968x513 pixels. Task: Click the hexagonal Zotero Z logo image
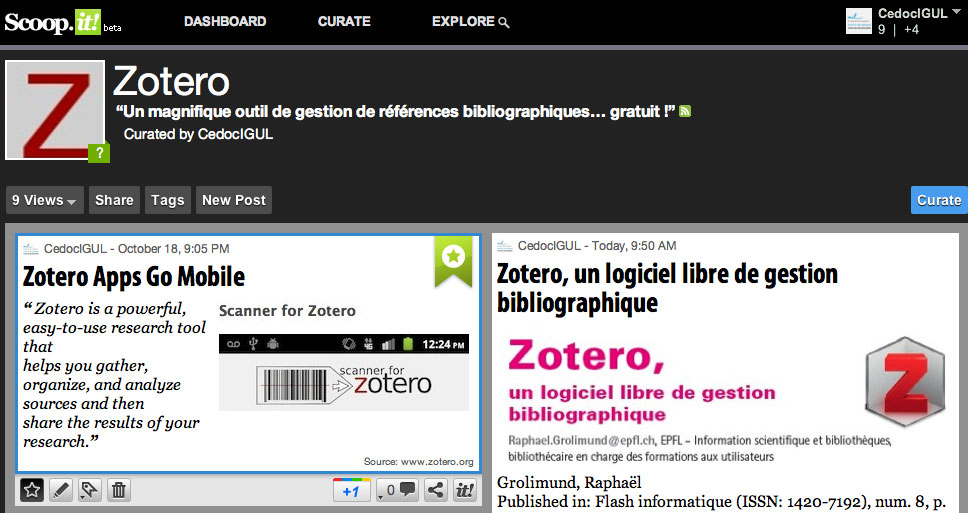point(905,381)
